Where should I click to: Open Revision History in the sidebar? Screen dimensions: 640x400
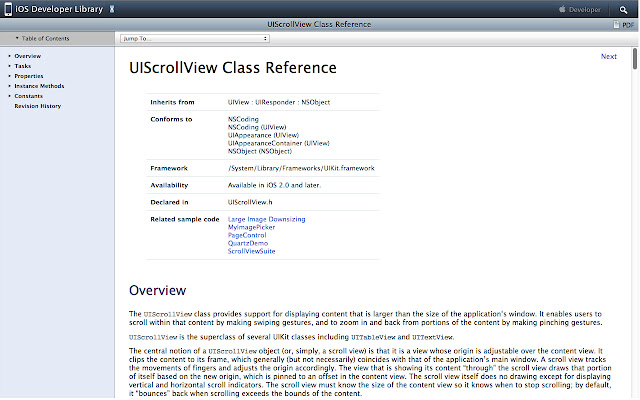click(38, 106)
